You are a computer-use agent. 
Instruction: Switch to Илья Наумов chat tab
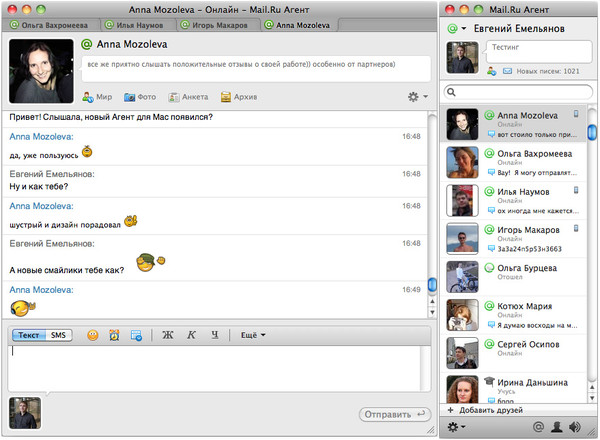(135, 25)
